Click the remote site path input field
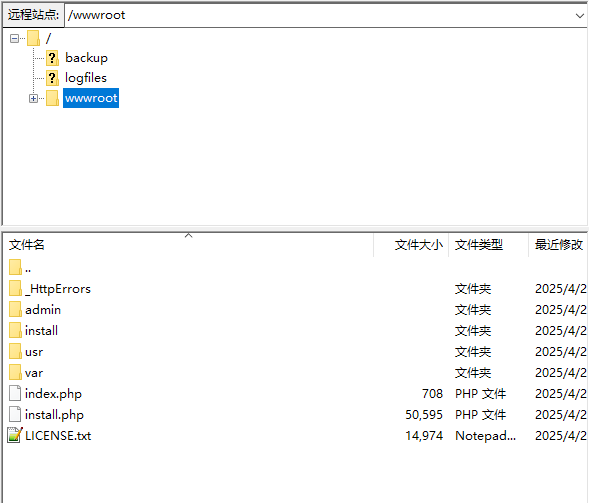Viewport: 589px width, 503px height. (x=319, y=15)
